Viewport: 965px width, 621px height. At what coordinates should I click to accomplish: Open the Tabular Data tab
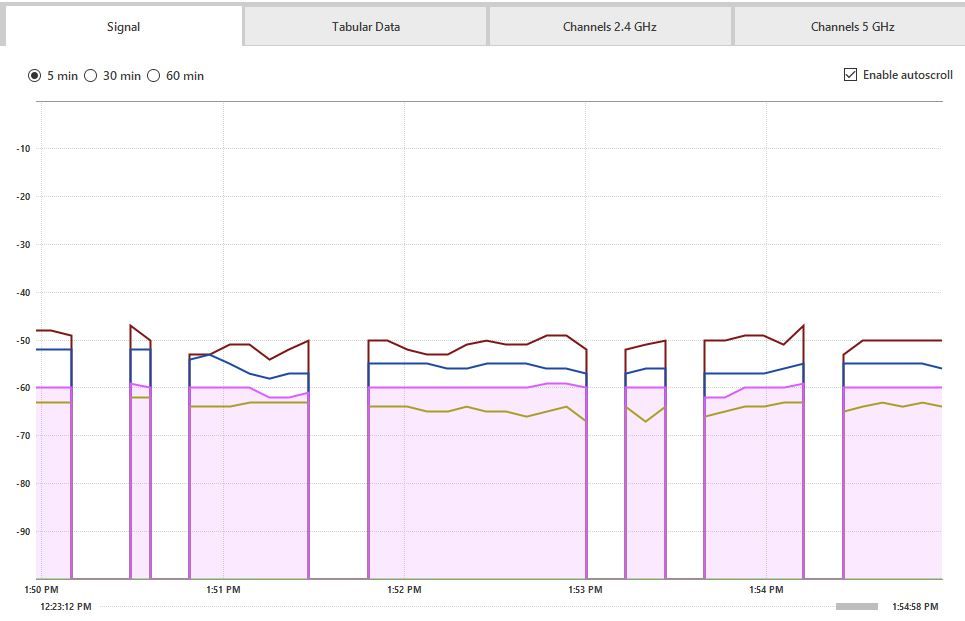tap(365, 27)
